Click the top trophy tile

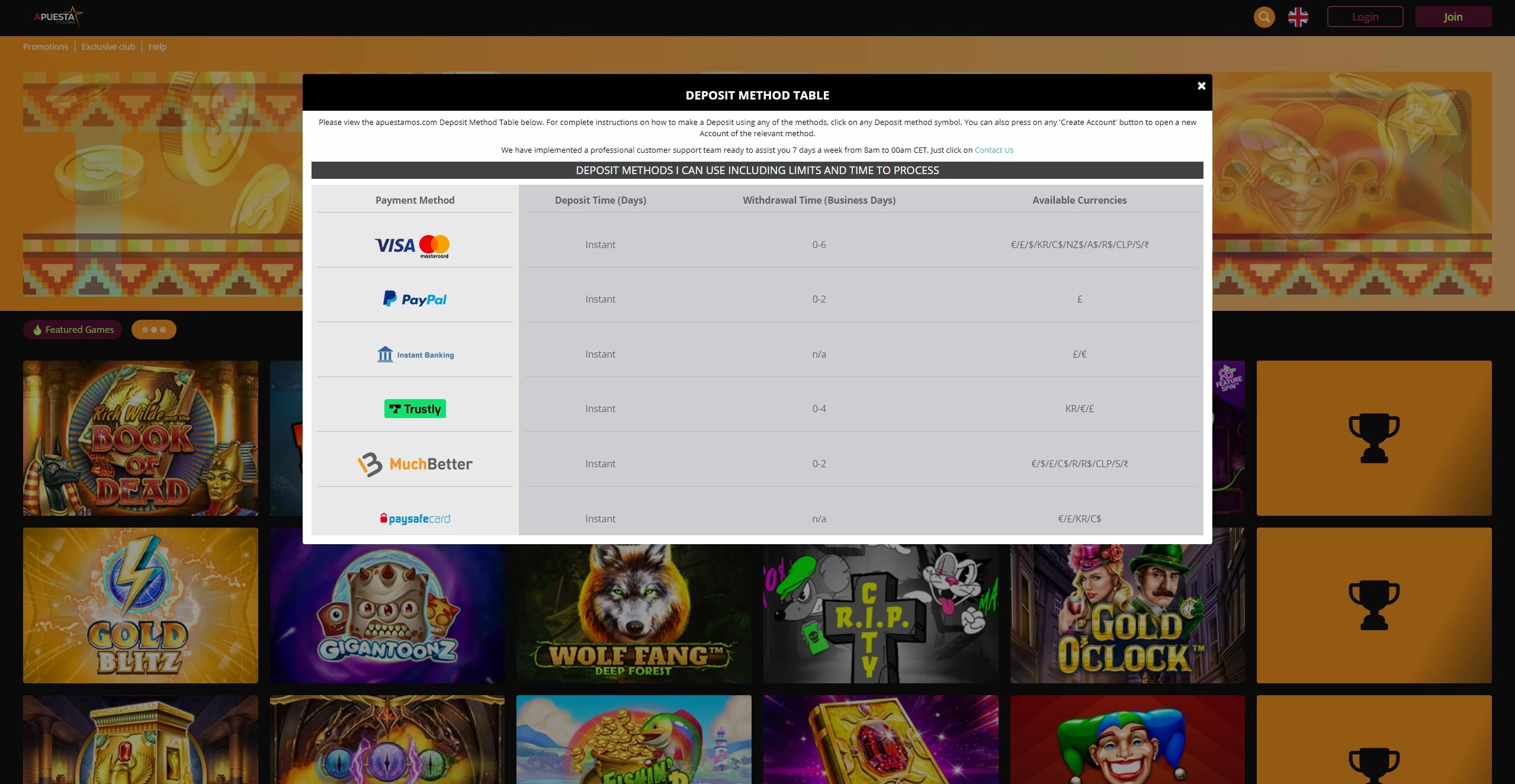(1374, 438)
